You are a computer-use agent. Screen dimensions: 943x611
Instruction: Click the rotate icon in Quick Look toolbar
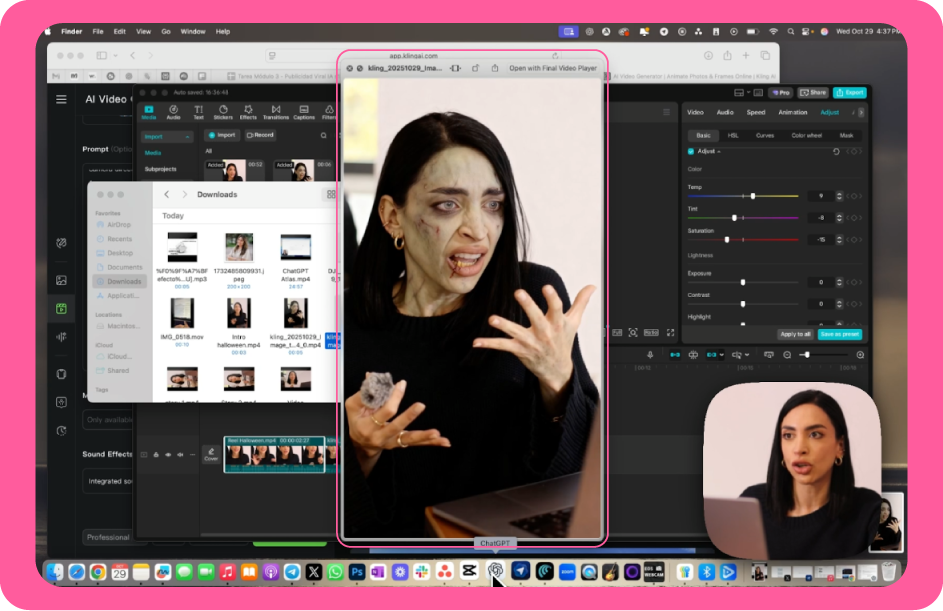point(475,68)
